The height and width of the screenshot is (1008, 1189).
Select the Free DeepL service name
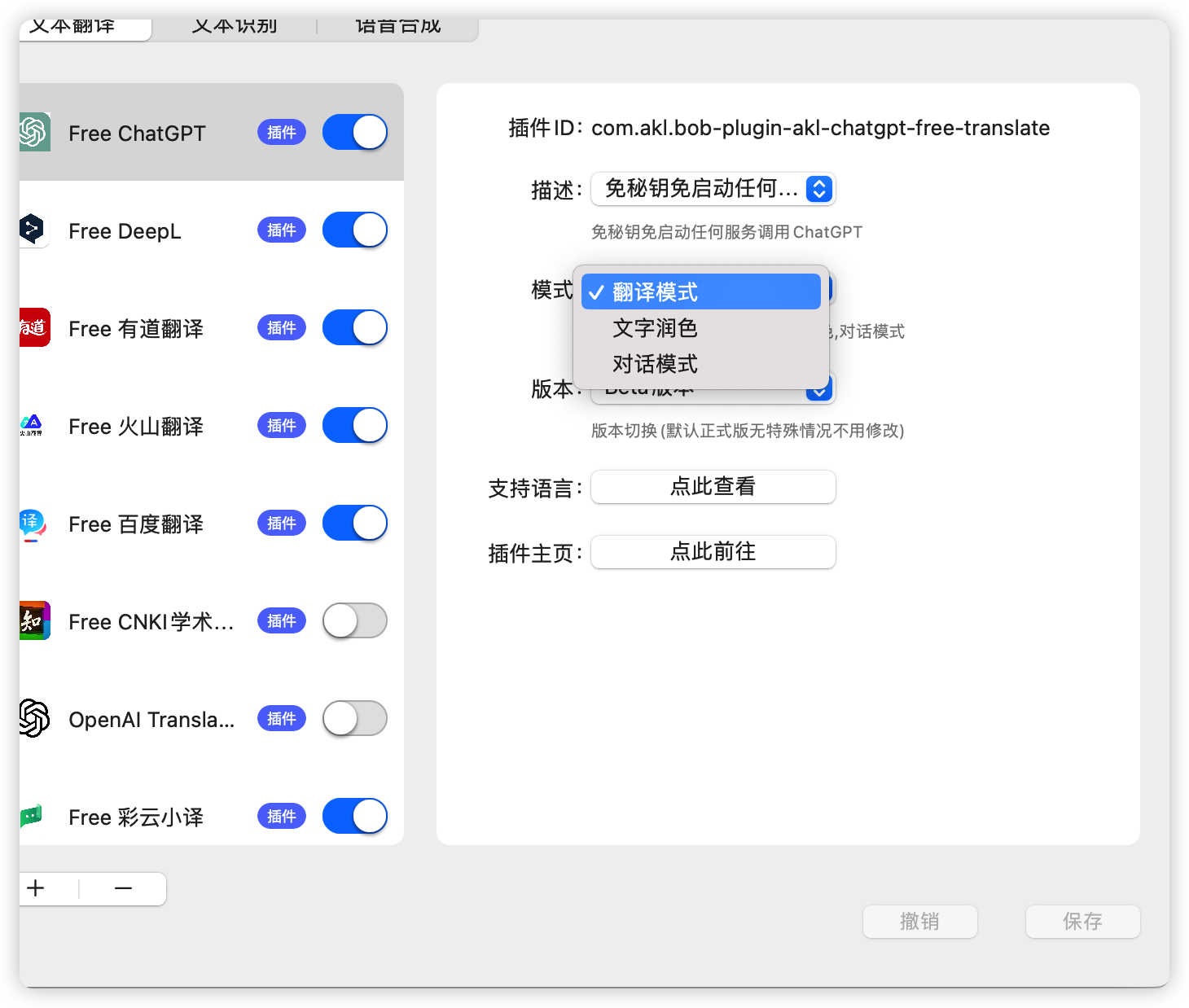pos(125,231)
